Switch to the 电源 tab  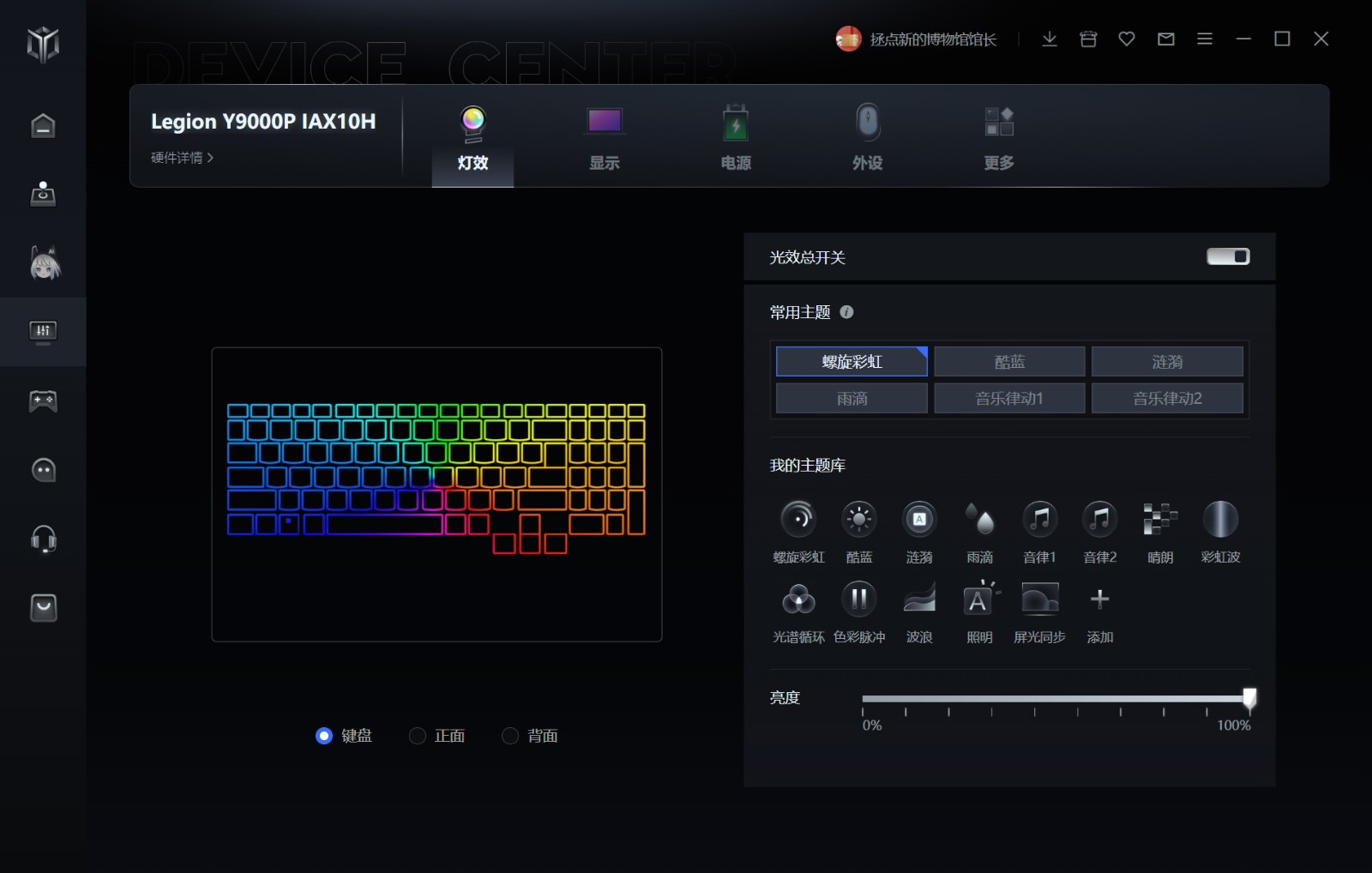click(x=736, y=138)
